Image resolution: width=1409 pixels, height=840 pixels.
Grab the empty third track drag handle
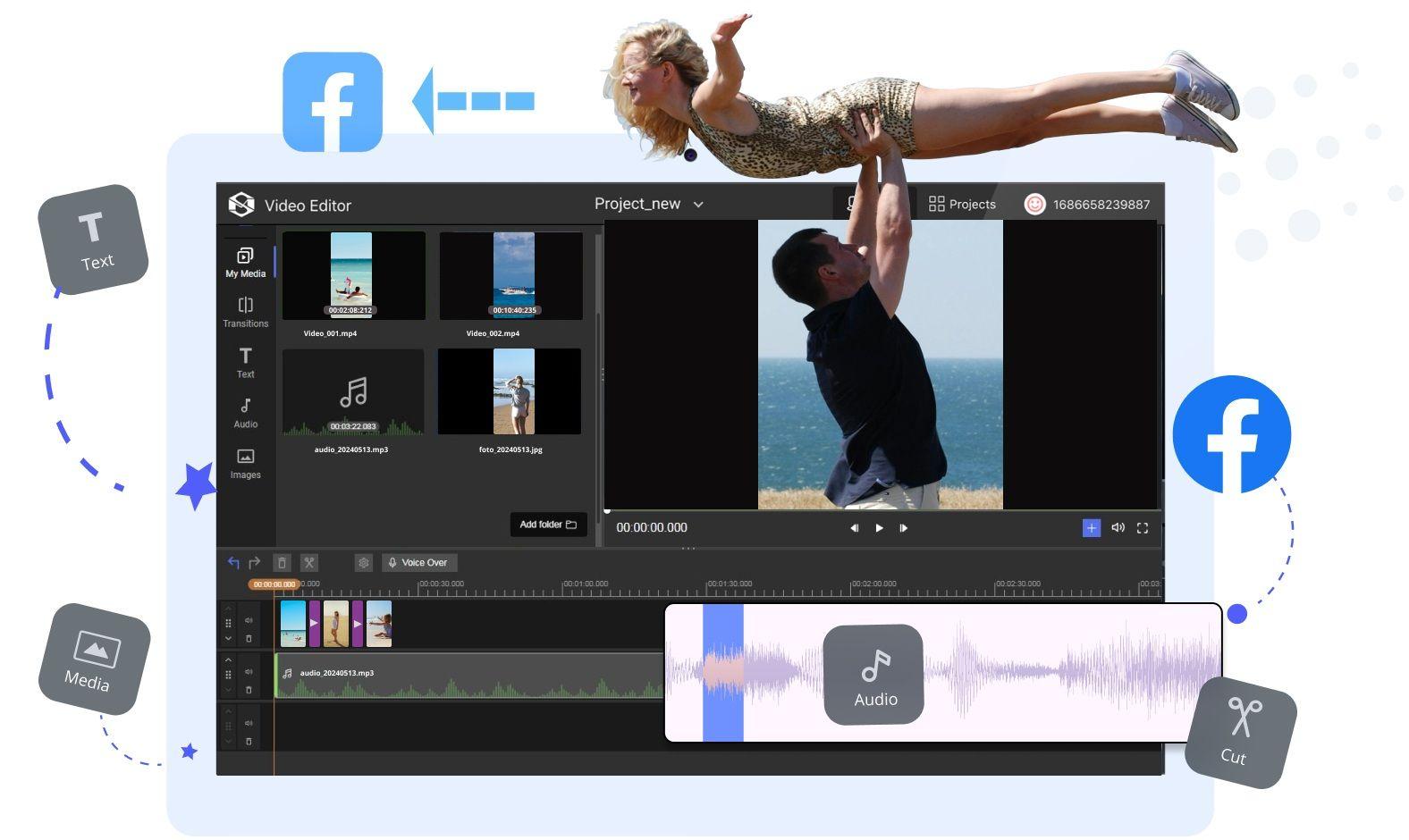[x=228, y=727]
